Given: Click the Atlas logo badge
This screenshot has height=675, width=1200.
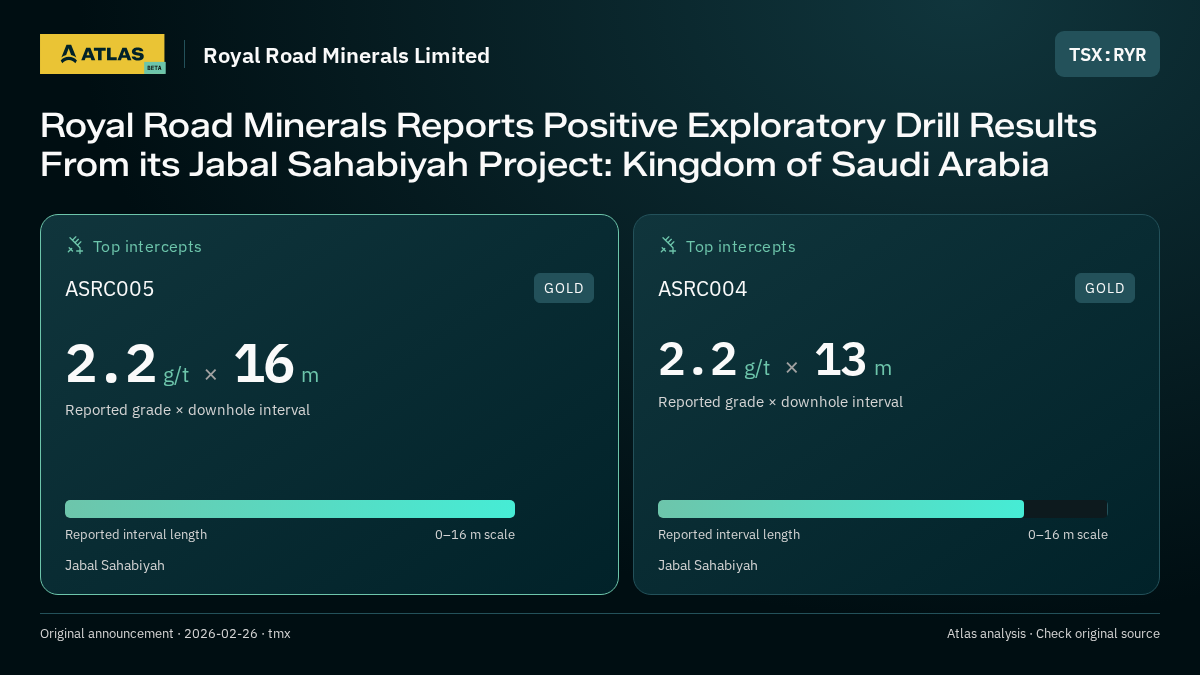Looking at the screenshot, I should 103,54.
